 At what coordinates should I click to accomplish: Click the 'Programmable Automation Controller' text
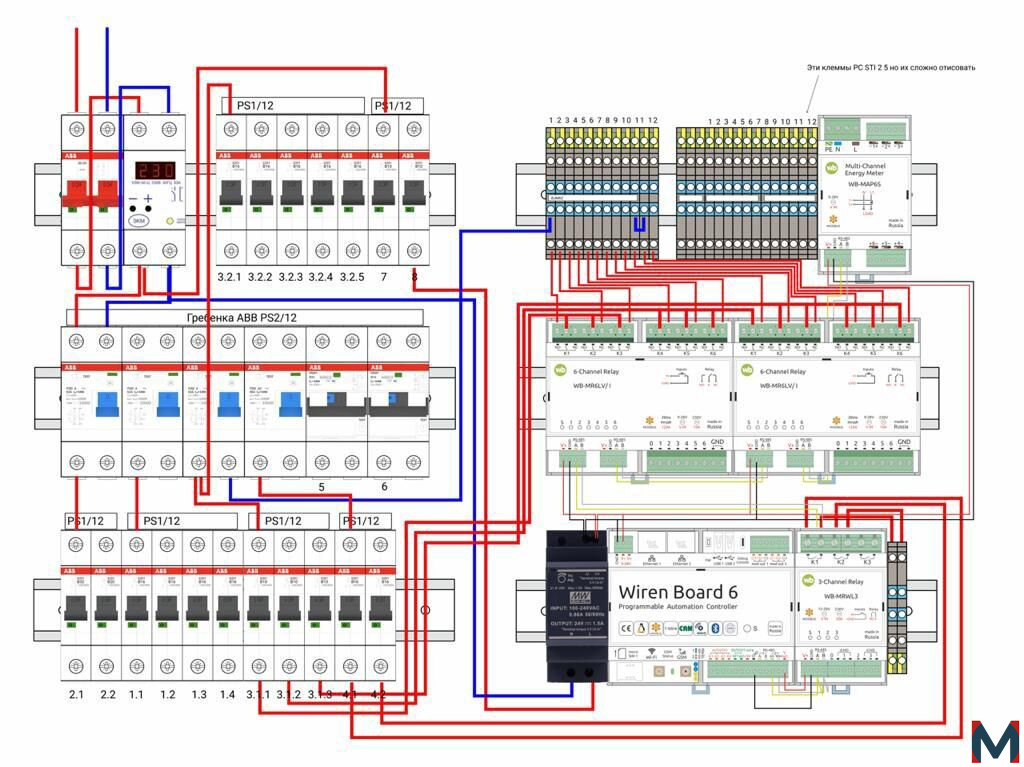(678, 607)
